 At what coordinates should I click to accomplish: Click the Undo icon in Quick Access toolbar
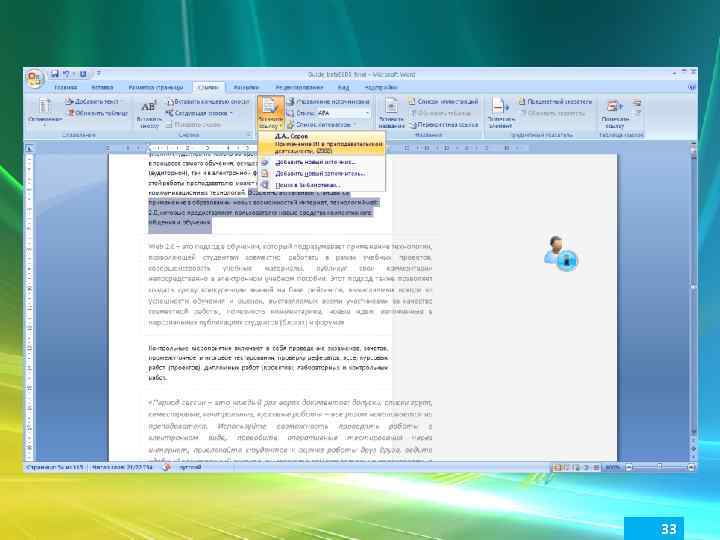pos(67,73)
